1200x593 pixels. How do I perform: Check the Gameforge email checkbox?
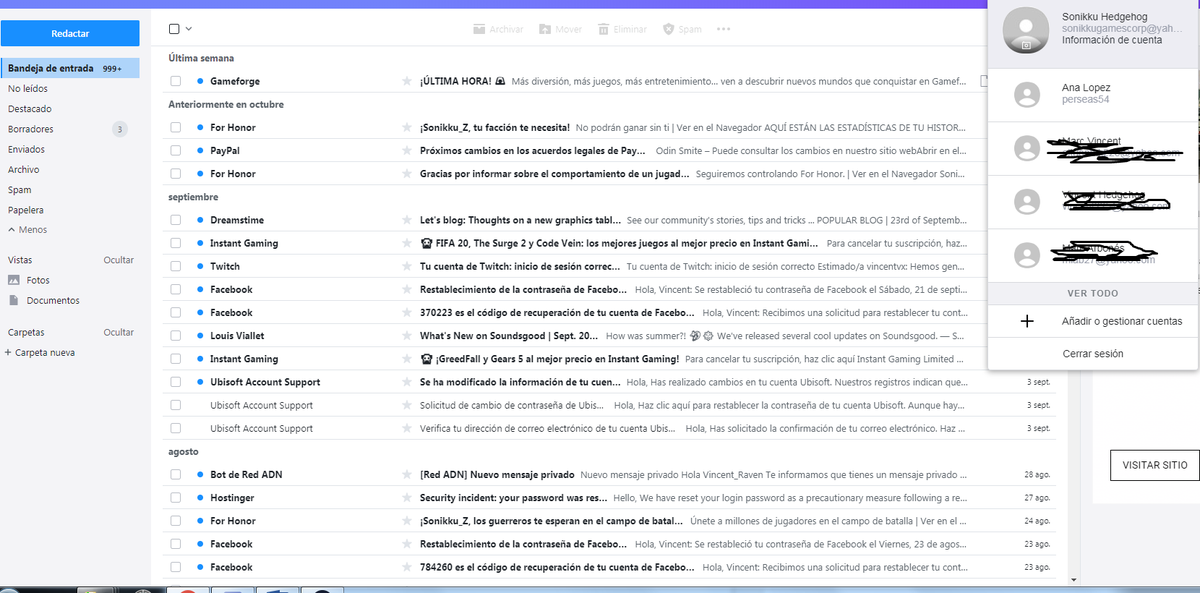176,81
